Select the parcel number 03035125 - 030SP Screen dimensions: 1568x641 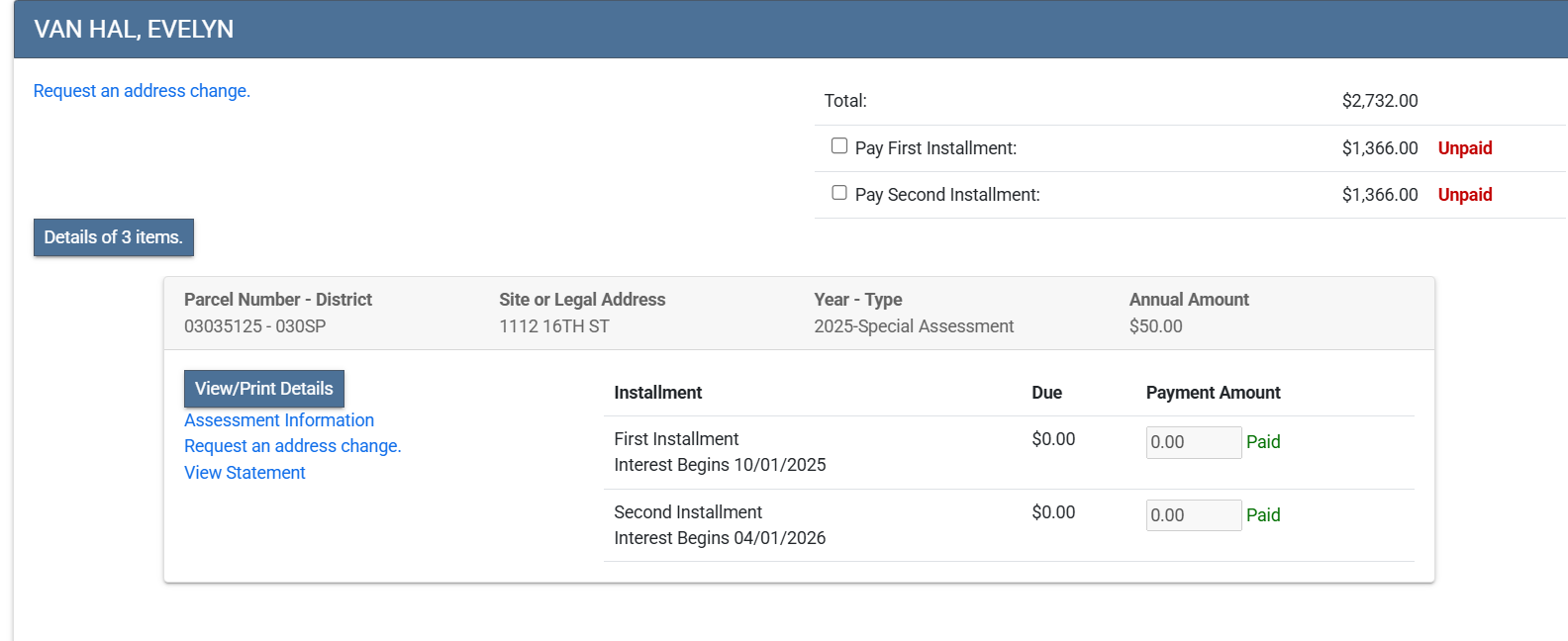click(x=254, y=326)
